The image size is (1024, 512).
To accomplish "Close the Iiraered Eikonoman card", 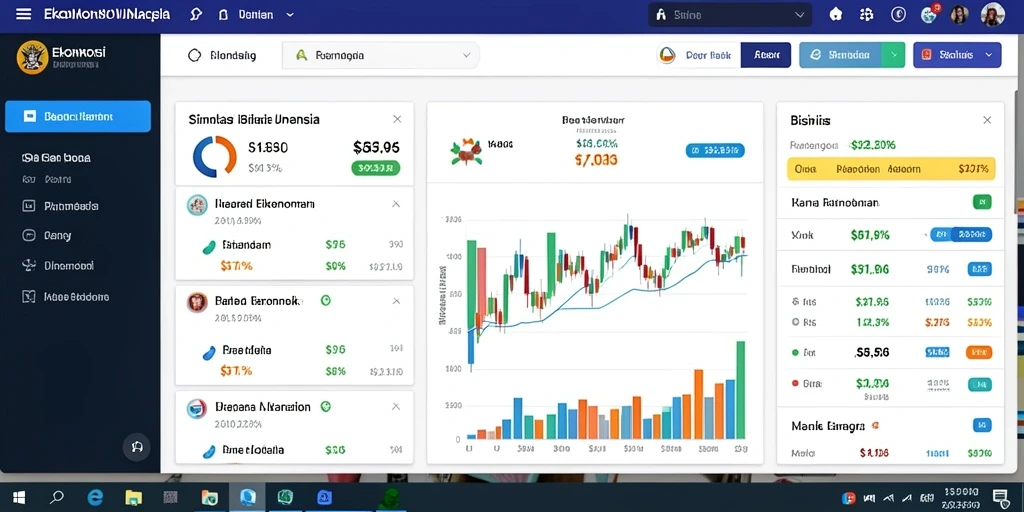I will point(396,204).
